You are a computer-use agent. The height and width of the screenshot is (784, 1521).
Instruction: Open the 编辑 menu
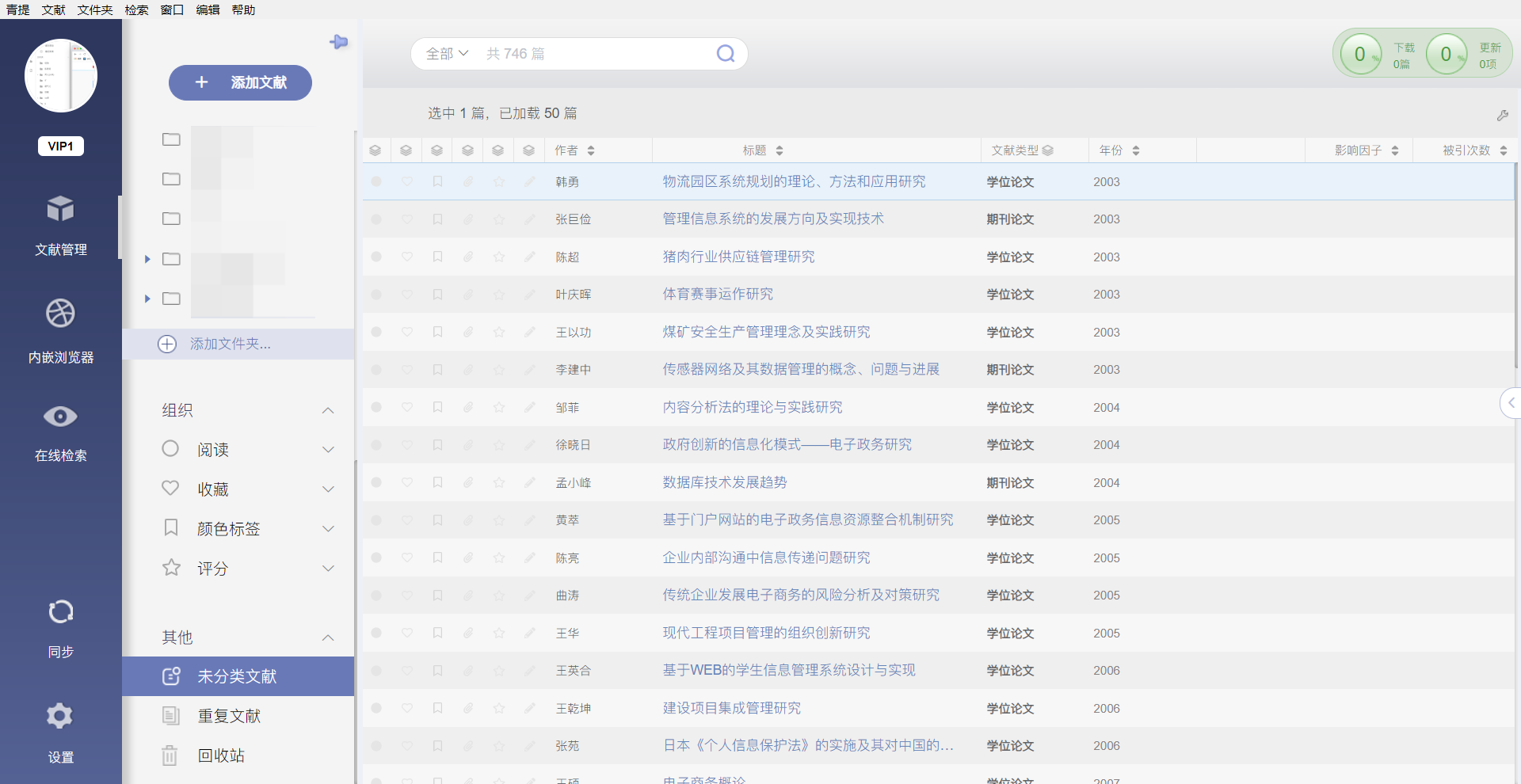[208, 10]
